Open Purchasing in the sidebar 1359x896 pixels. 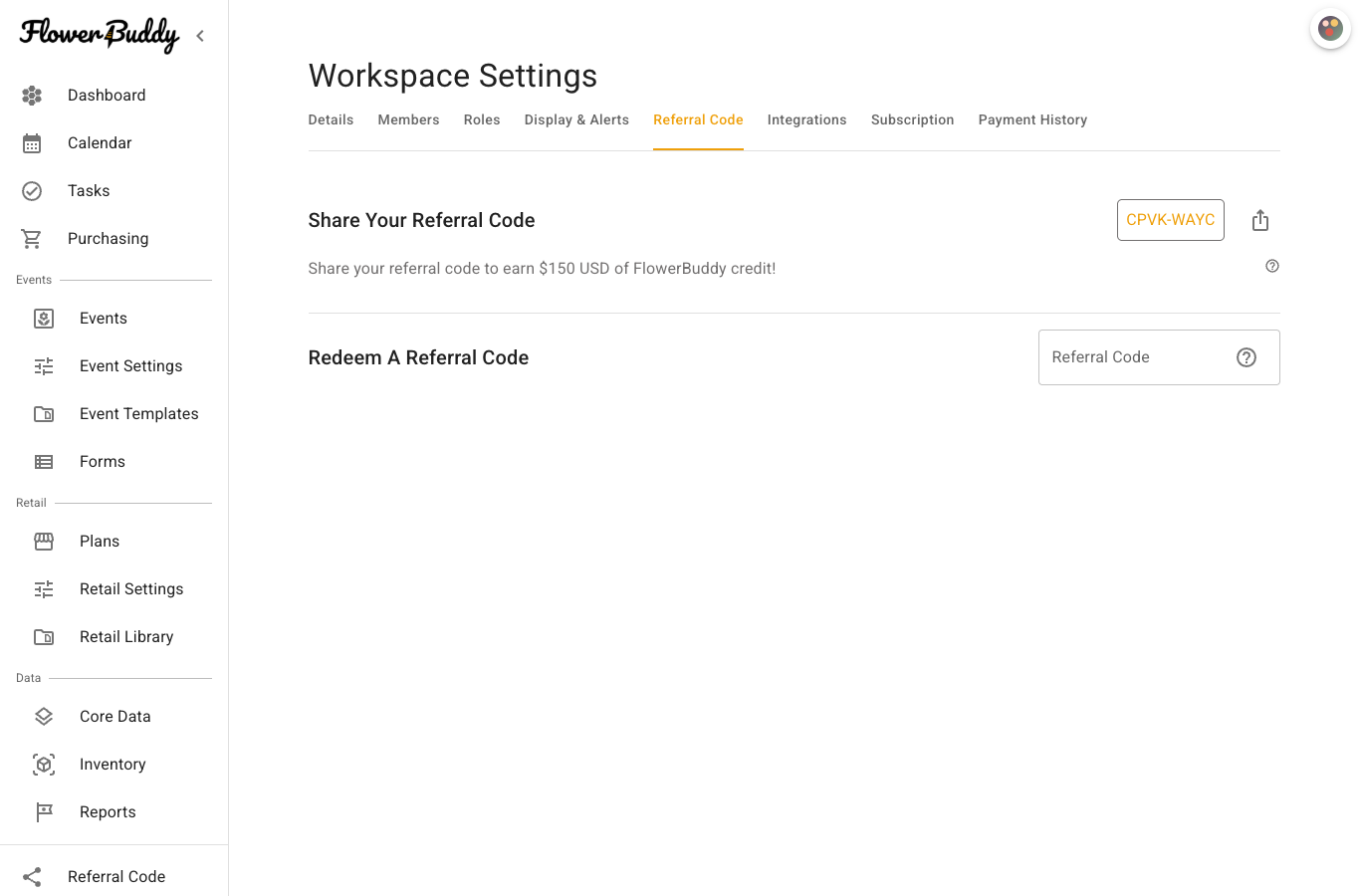[x=114, y=239]
